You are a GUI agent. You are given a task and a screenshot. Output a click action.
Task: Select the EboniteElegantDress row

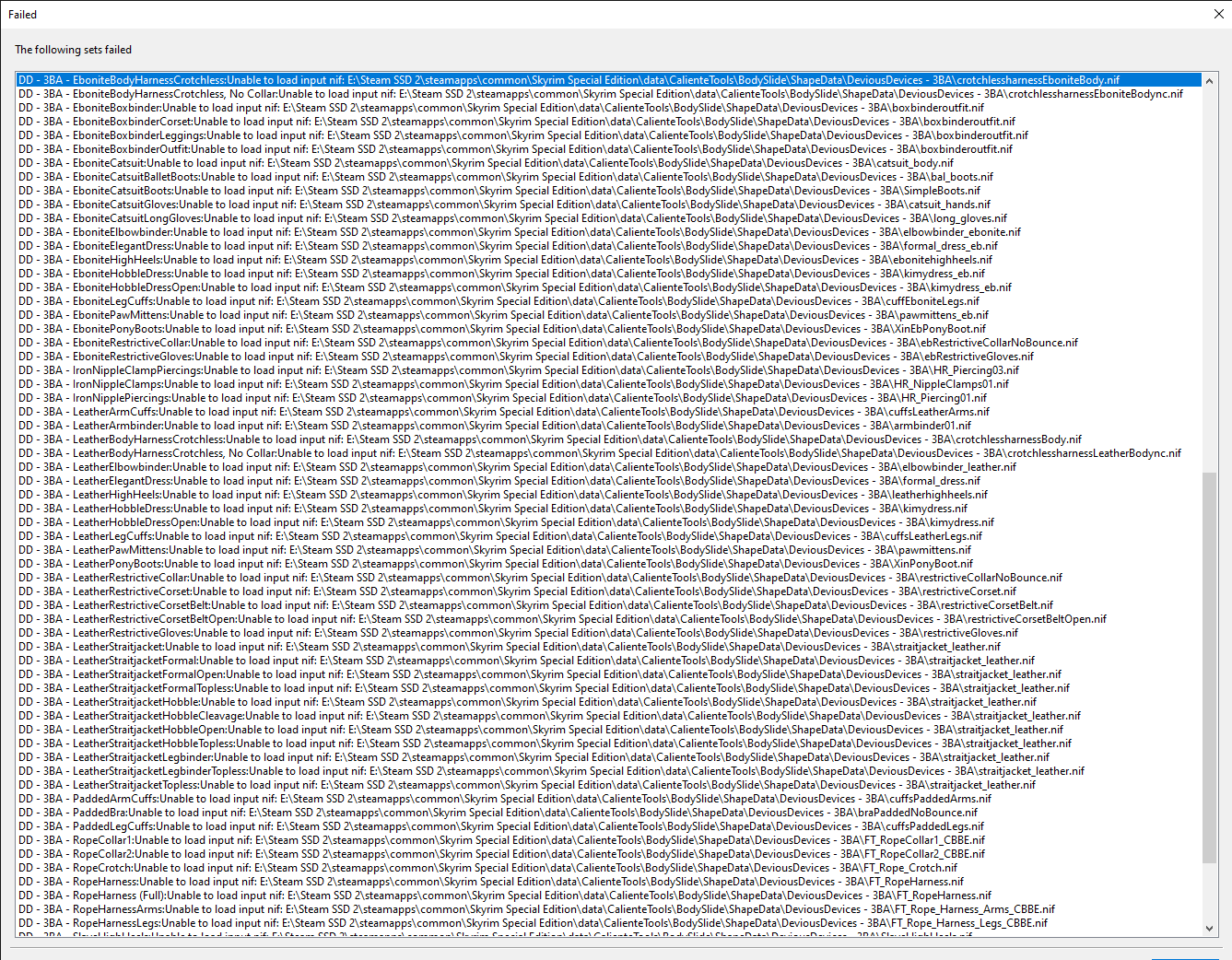[609, 246]
